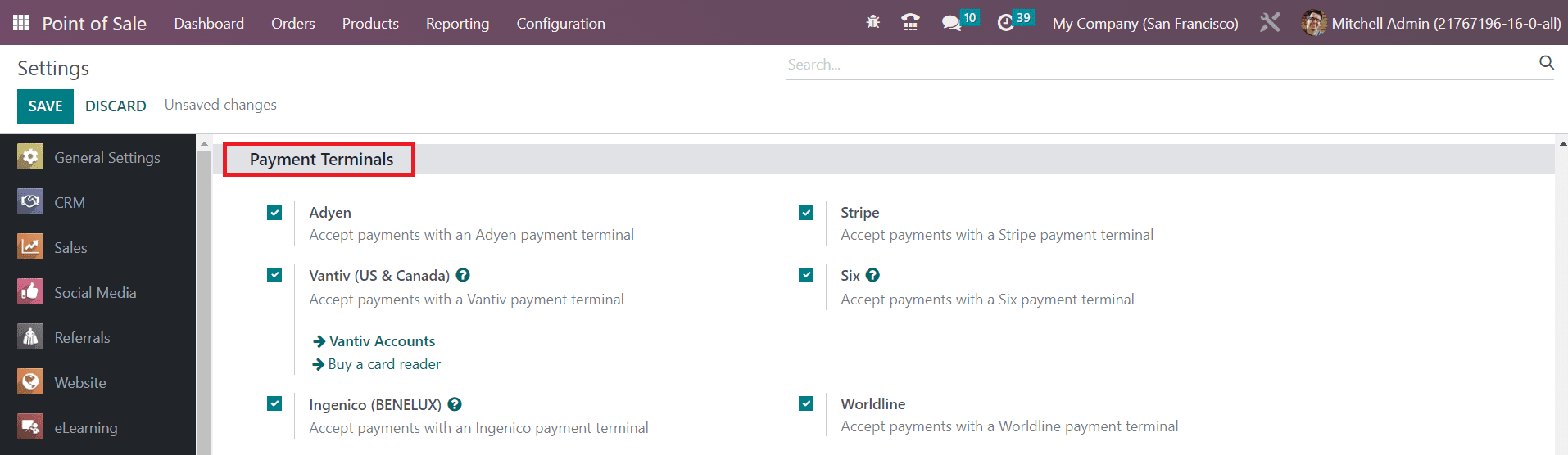The height and width of the screenshot is (455, 1568).
Task: Open the company switcher dropdown
Action: (x=1144, y=24)
